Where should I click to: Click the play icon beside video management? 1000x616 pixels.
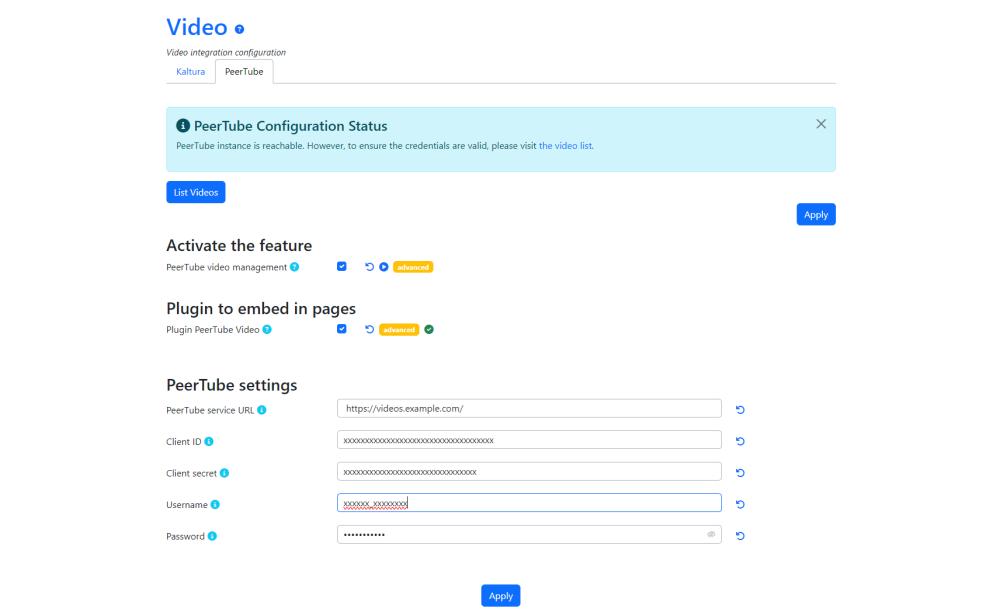384,267
